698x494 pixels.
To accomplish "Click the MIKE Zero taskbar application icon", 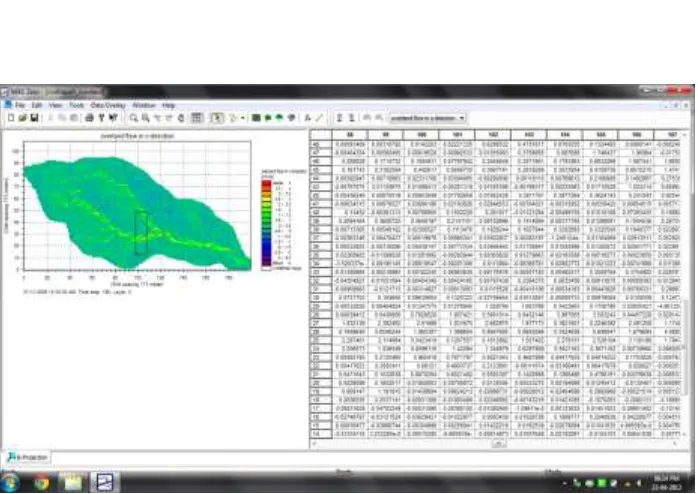I will [x=105, y=482].
